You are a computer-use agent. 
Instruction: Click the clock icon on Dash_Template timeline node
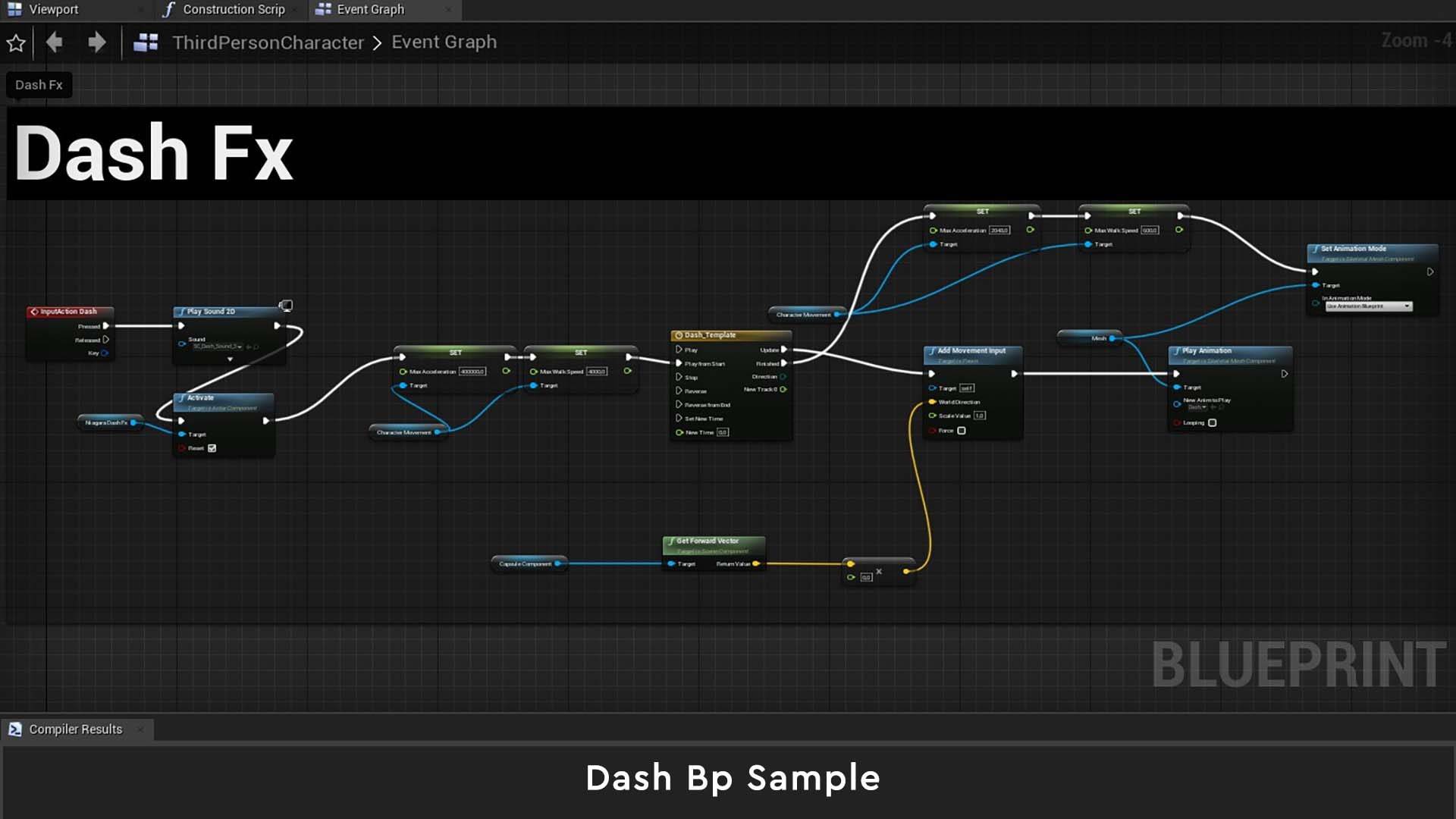pos(679,335)
